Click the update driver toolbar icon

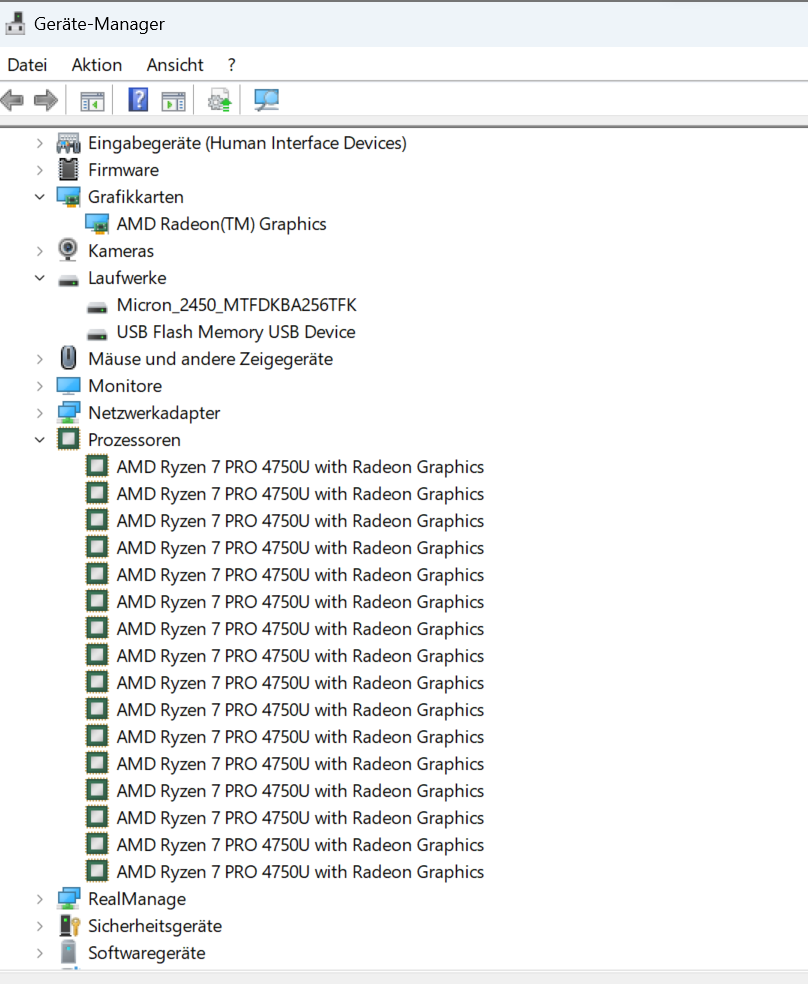coord(219,100)
